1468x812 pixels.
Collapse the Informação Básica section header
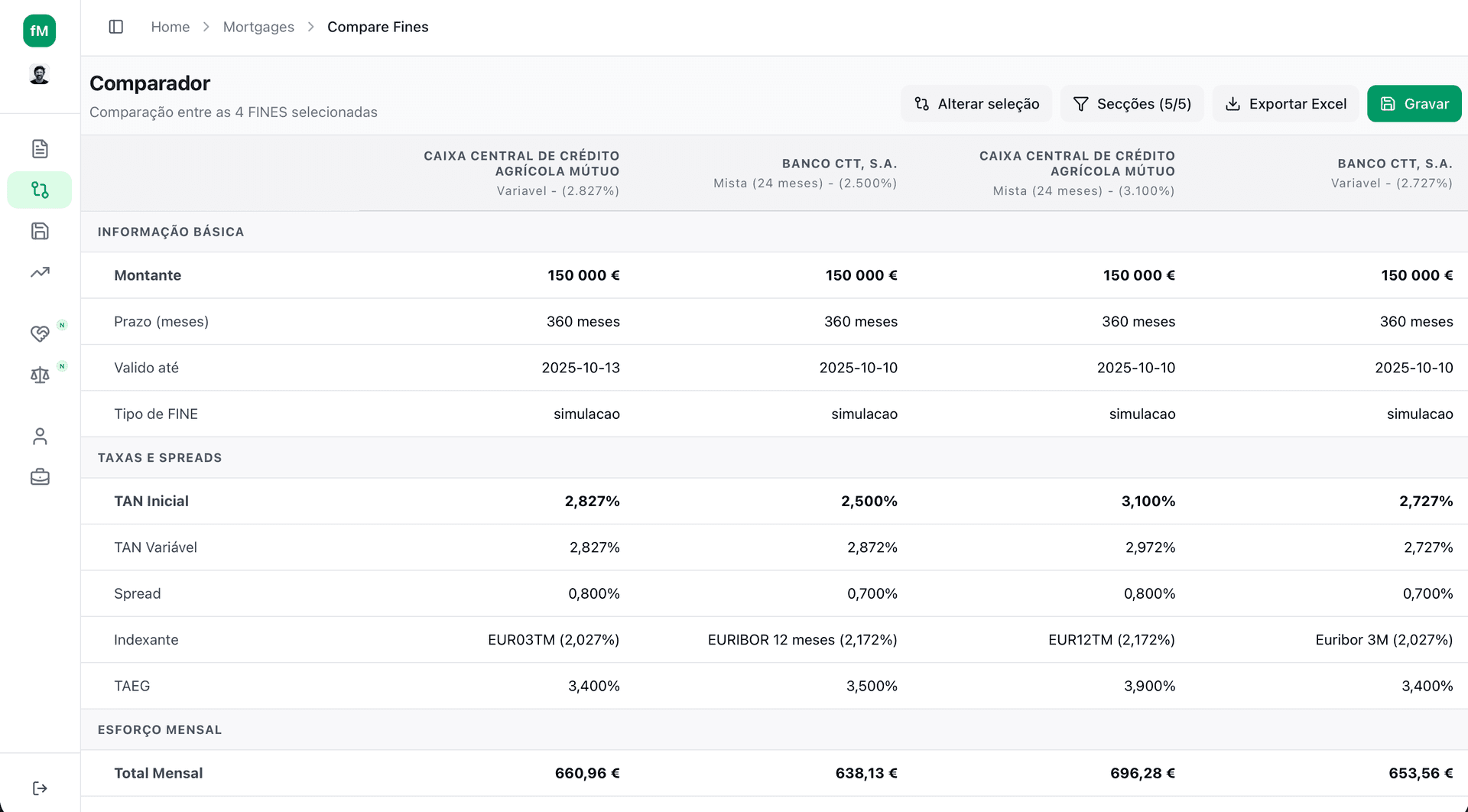[171, 232]
